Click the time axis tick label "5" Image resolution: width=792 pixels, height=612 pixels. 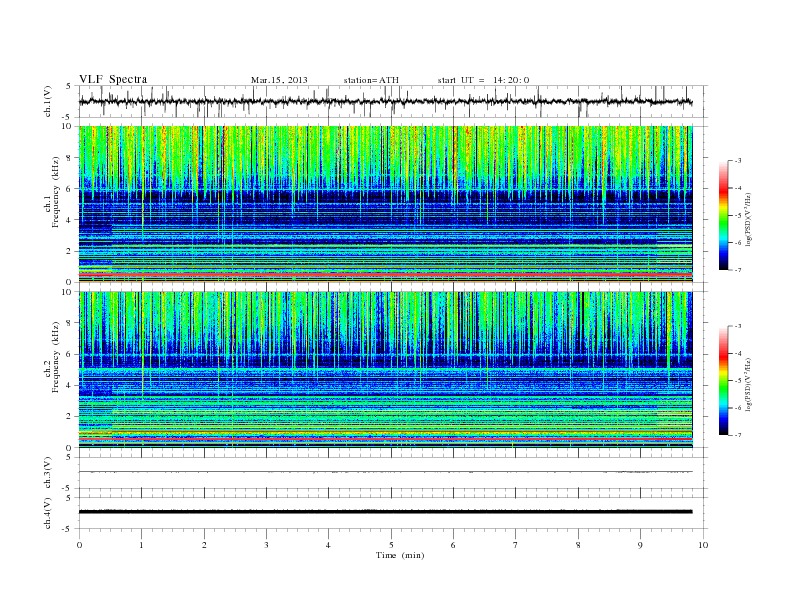pos(391,545)
